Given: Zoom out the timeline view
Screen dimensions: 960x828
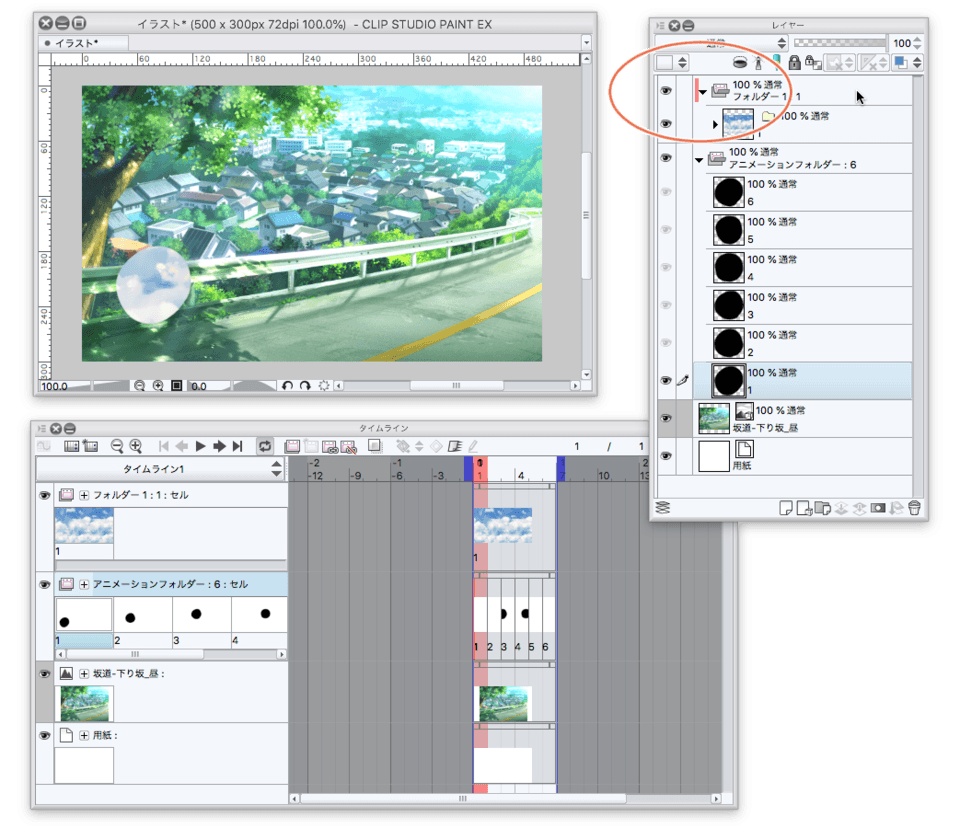Looking at the screenshot, I should (x=117, y=446).
